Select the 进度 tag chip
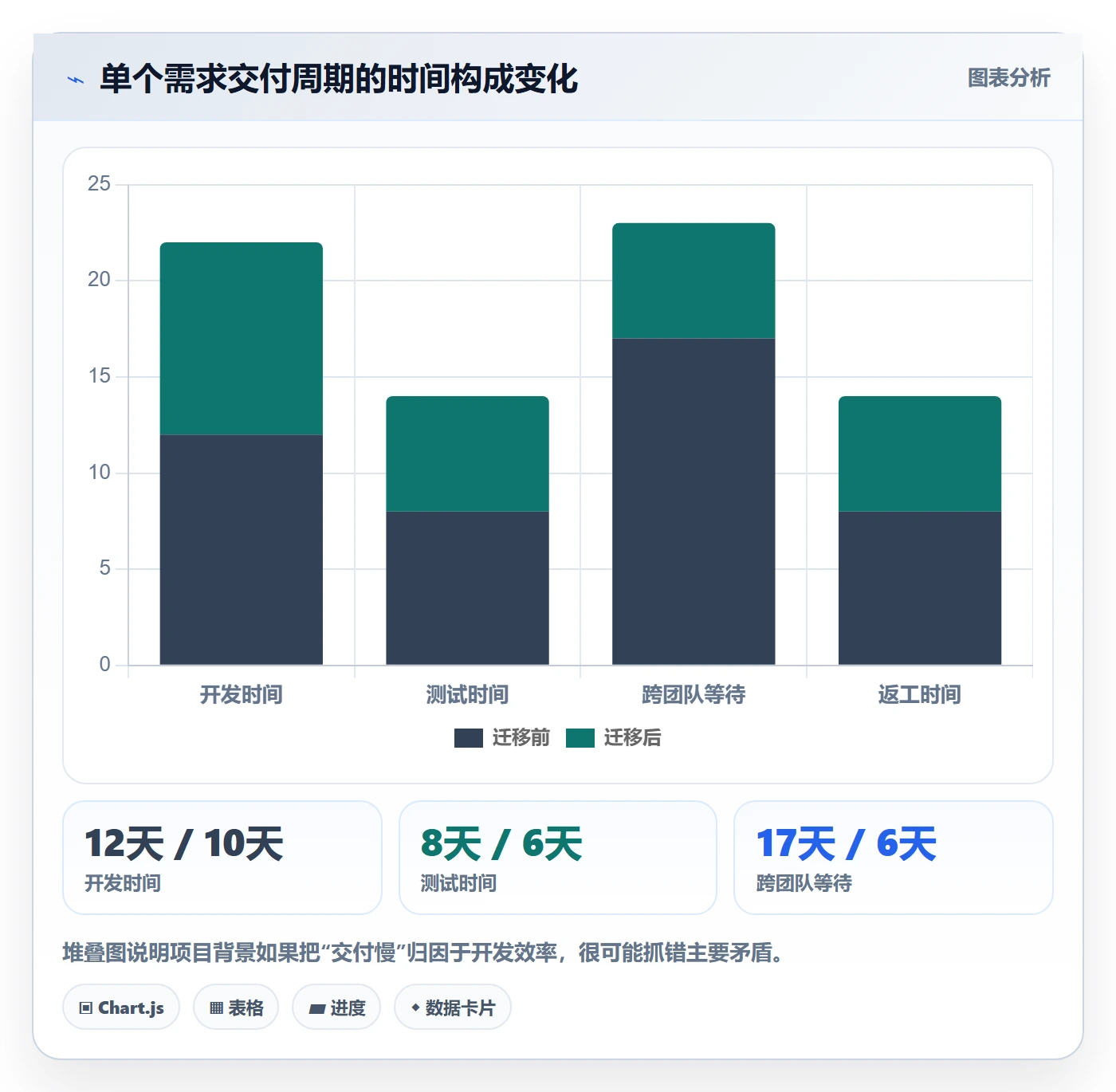Viewport: 1116px width, 1092px height. 336,1008
